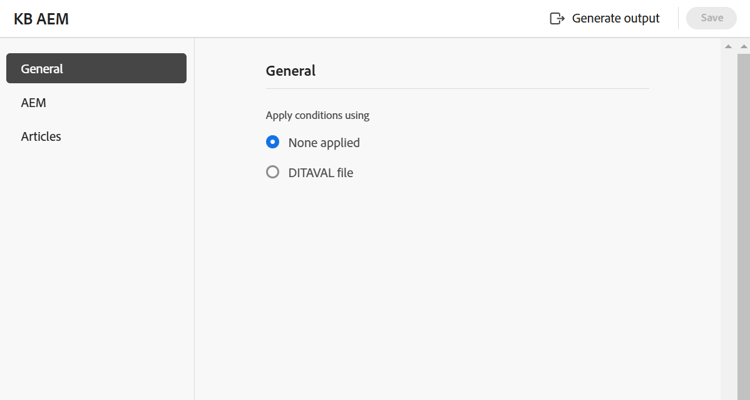Click the KB AEM preset title
This screenshot has width=750, height=400.
[x=41, y=19]
